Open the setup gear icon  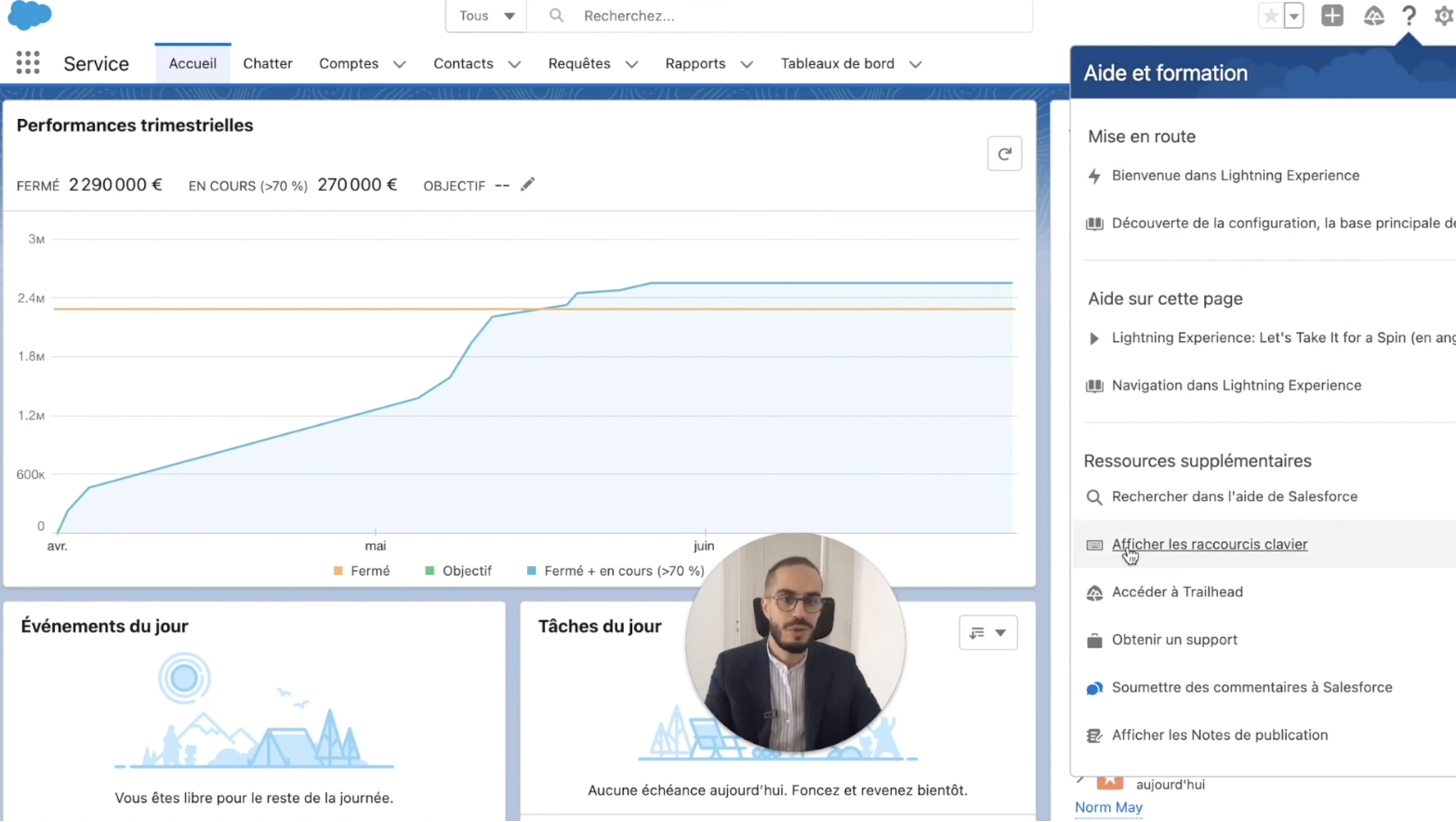click(1443, 16)
